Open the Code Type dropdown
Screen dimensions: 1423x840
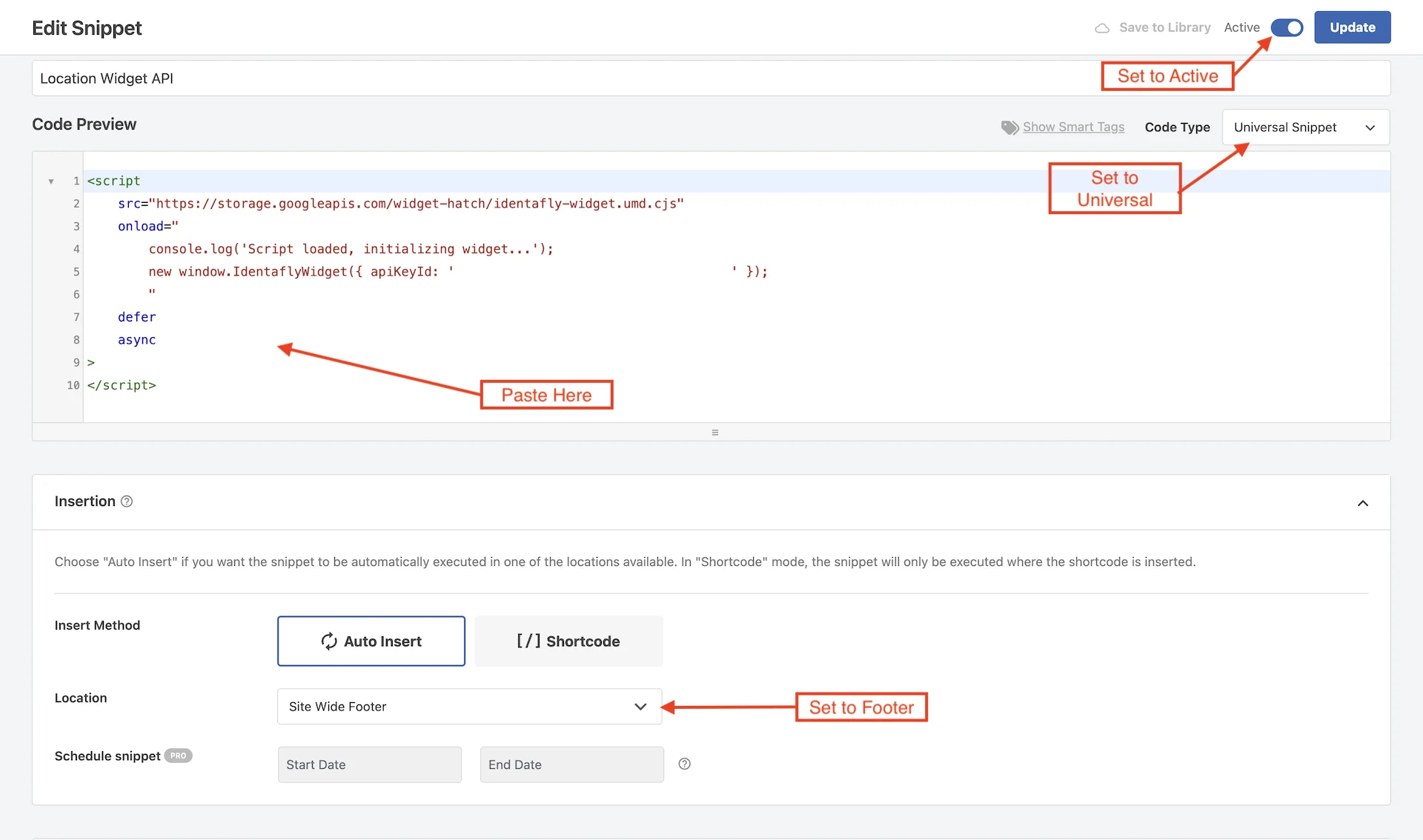(x=1306, y=127)
